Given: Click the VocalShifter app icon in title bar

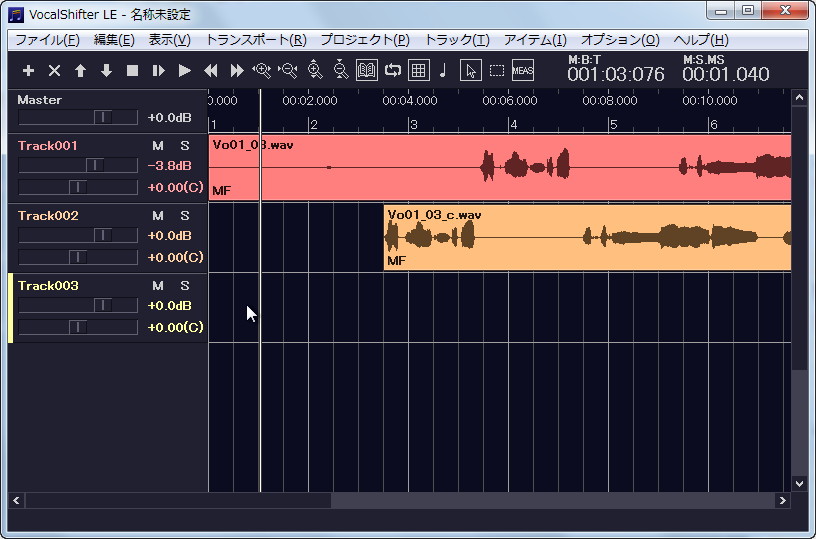Looking at the screenshot, I should pyautogui.click(x=16, y=15).
